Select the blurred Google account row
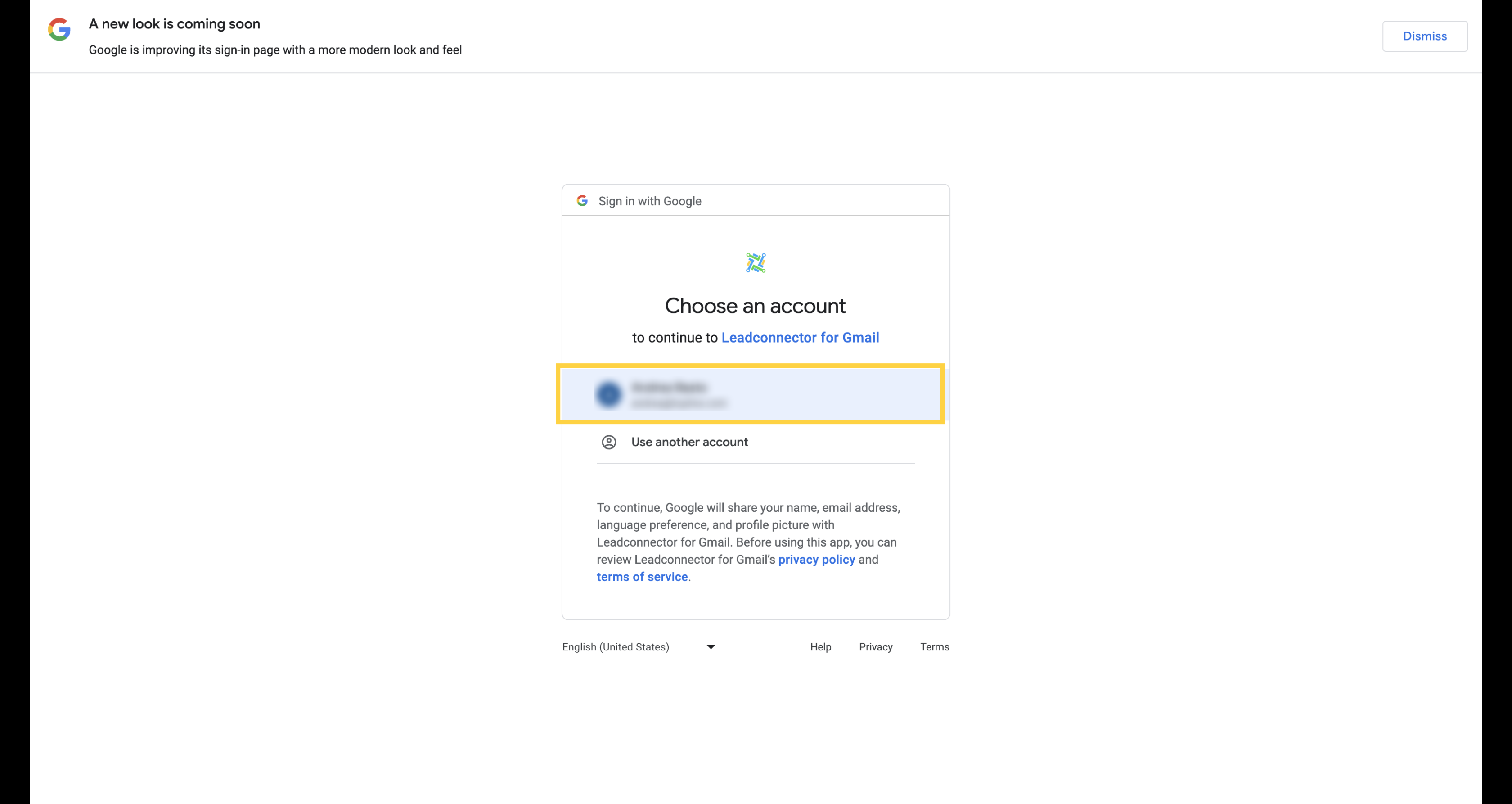 click(x=756, y=394)
